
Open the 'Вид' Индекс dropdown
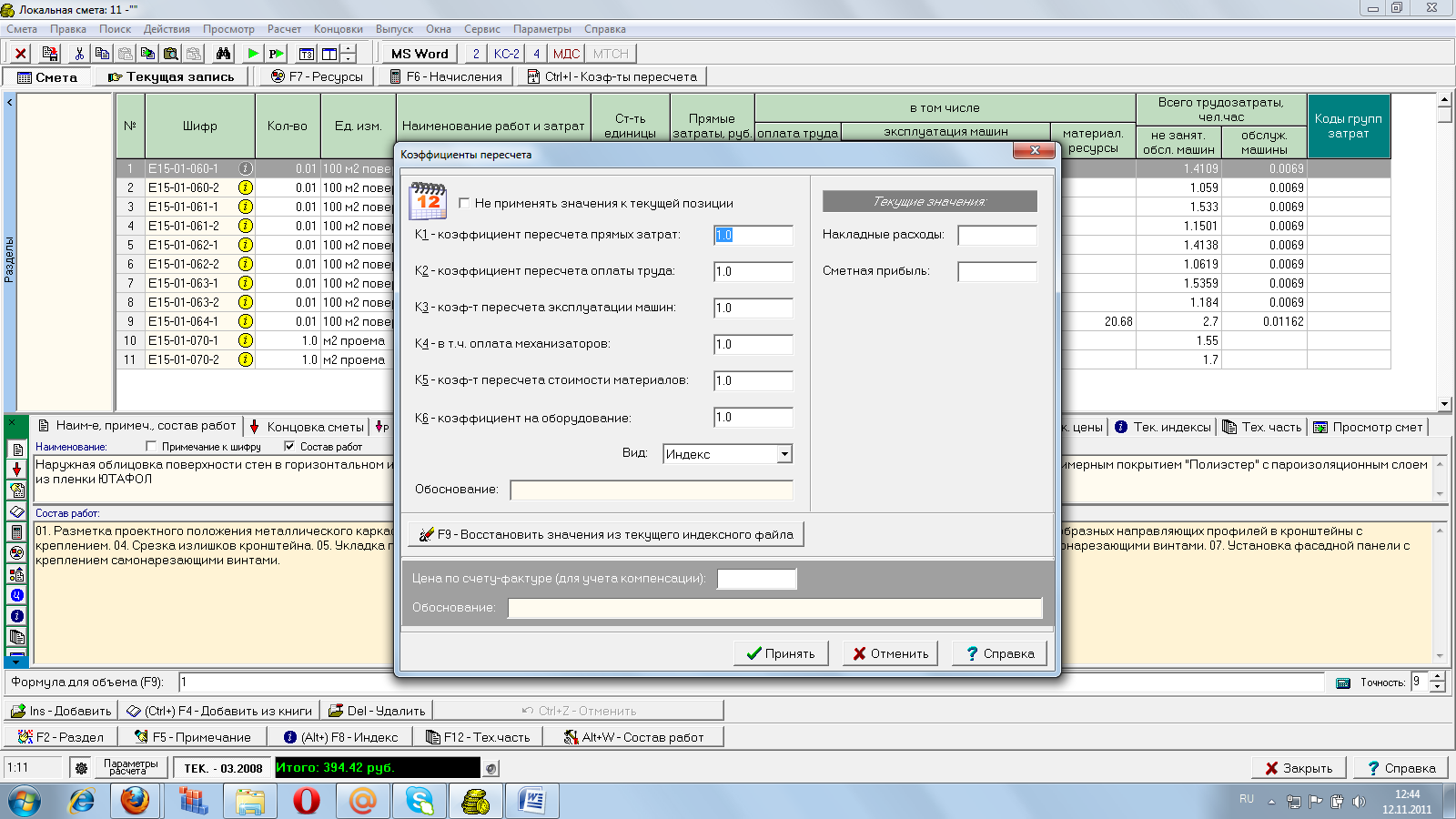click(x=784, y=454)
